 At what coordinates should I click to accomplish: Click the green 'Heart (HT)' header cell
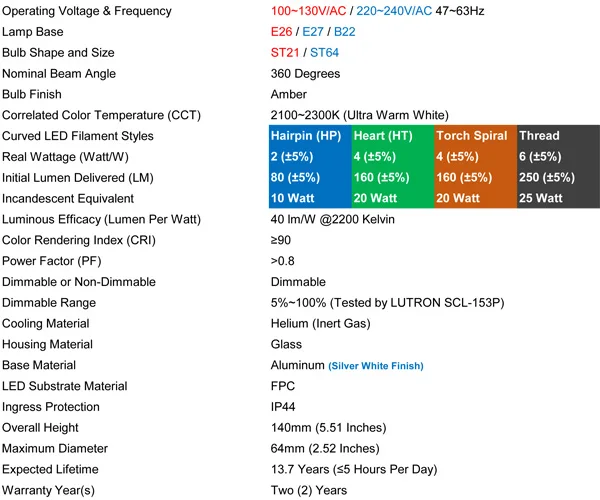click(x=393, y=135)
